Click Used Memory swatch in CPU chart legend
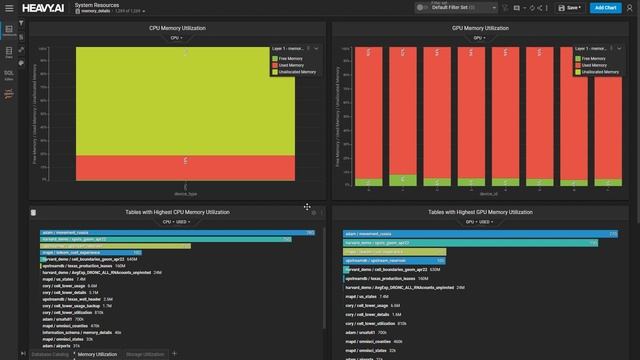Viewport: 640px width, 360px height. point(275,65)
